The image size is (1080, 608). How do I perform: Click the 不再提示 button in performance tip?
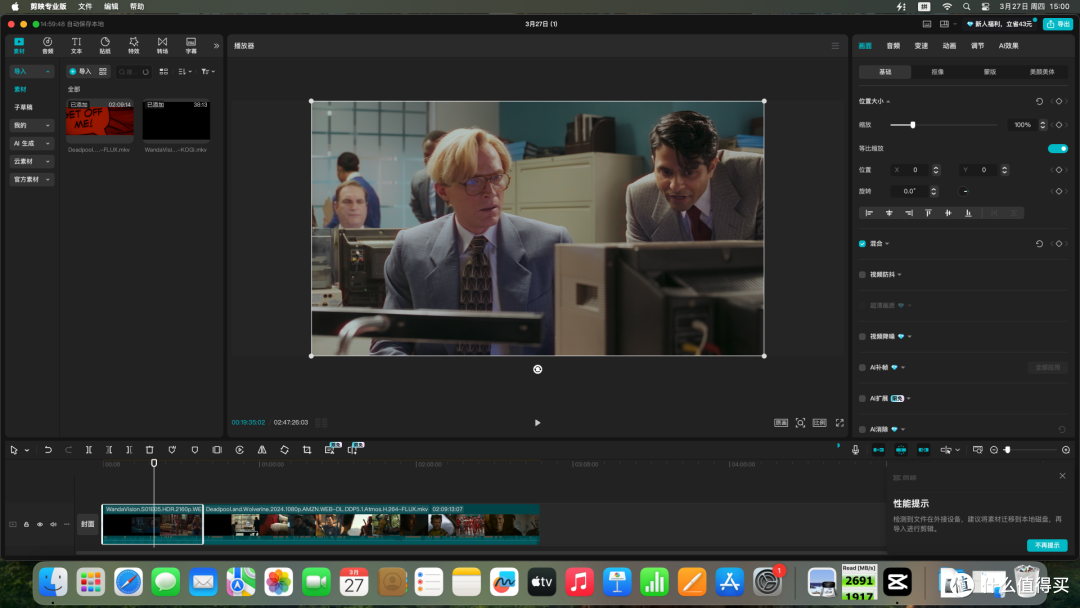[x=1047, y=545]
